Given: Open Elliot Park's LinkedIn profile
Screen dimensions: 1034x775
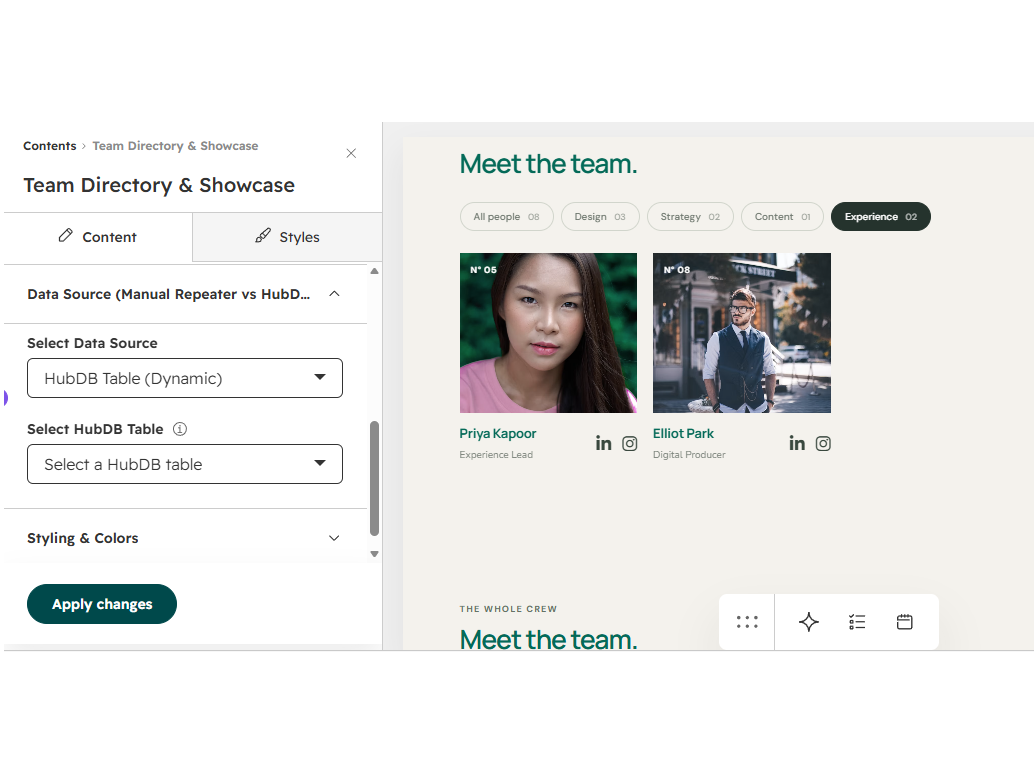Looking at the screenshot, I should [797, 443].
